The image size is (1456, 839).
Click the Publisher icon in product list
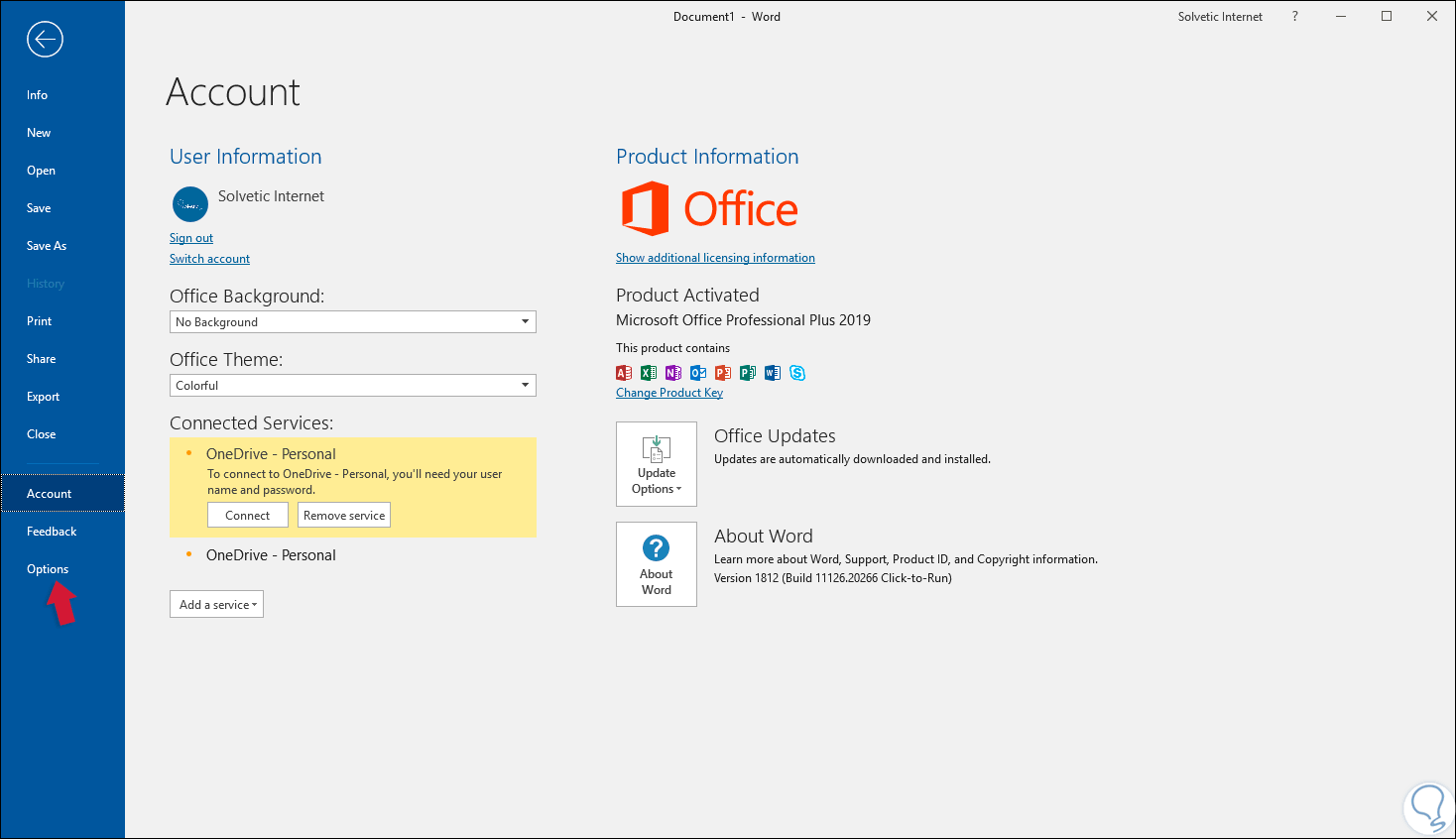click(748, 373)
